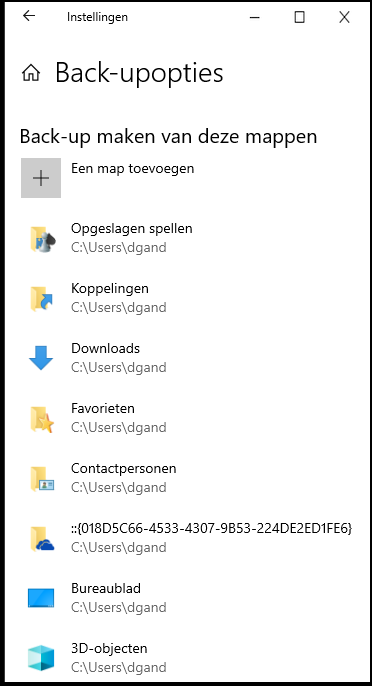Click the Favorieten star folder icon
The image size is (372, 686).
click(x=42, y=420)
